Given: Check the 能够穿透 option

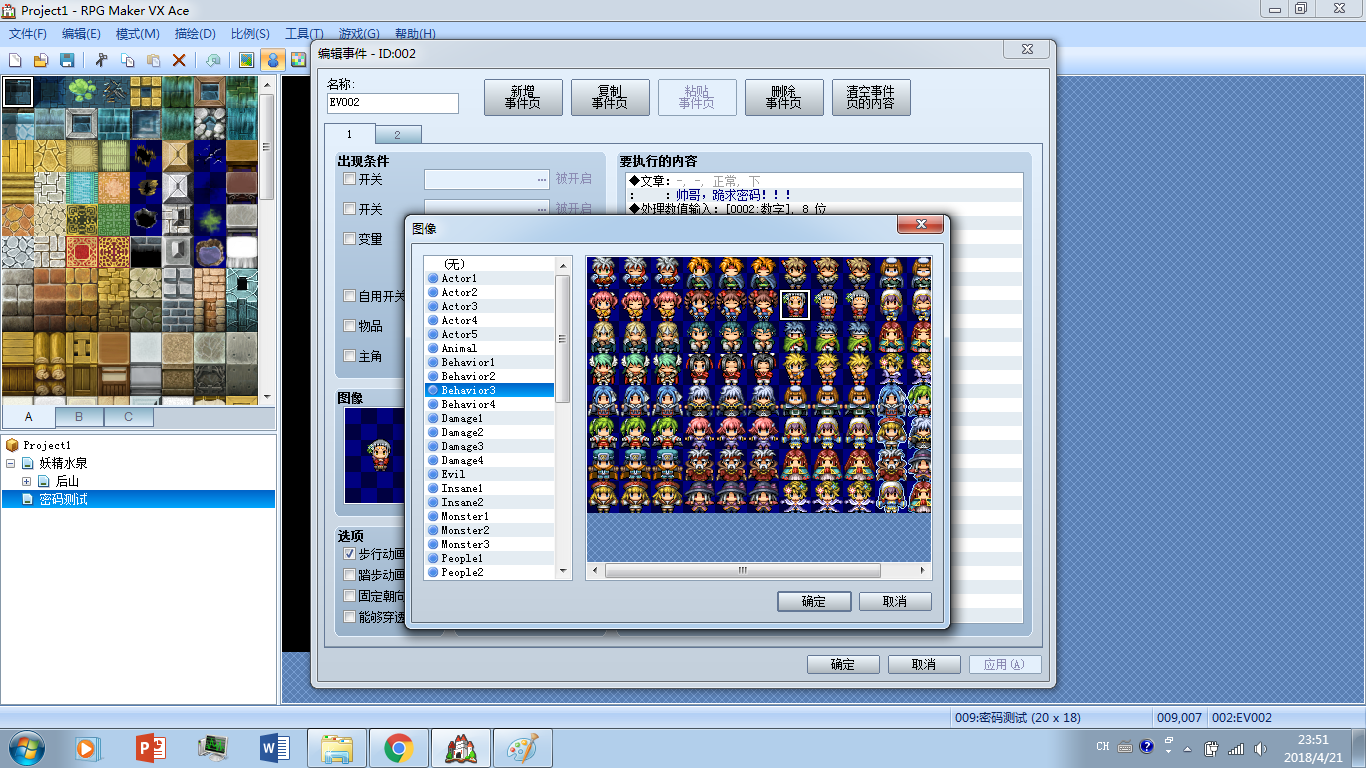Looking at the screenshot, I should [x=349, y=617].
